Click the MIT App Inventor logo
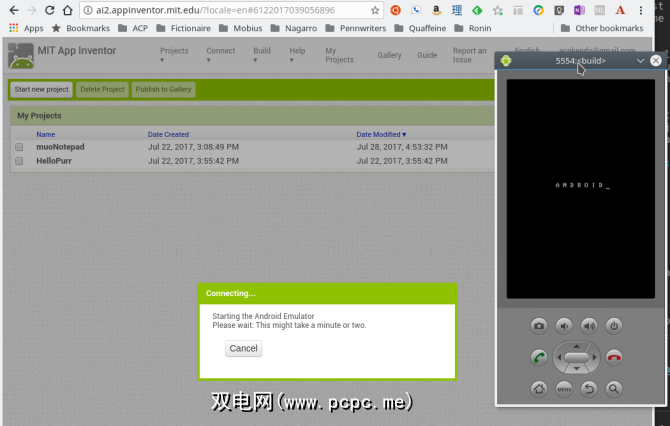This screenshot has width=670, height=426. click(x=21, y=56)
